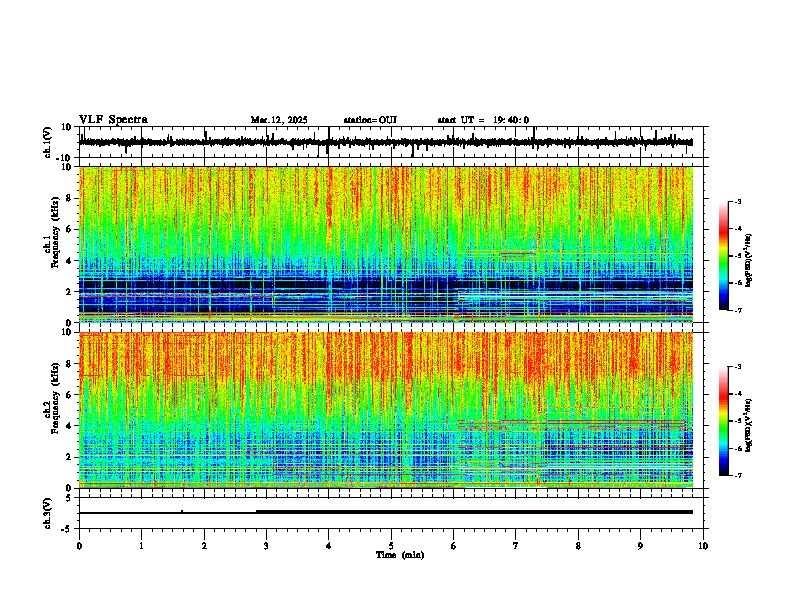Click the 'Time (min)' axis title
This screenshot has height=612, width=792.
pos(400,555)
